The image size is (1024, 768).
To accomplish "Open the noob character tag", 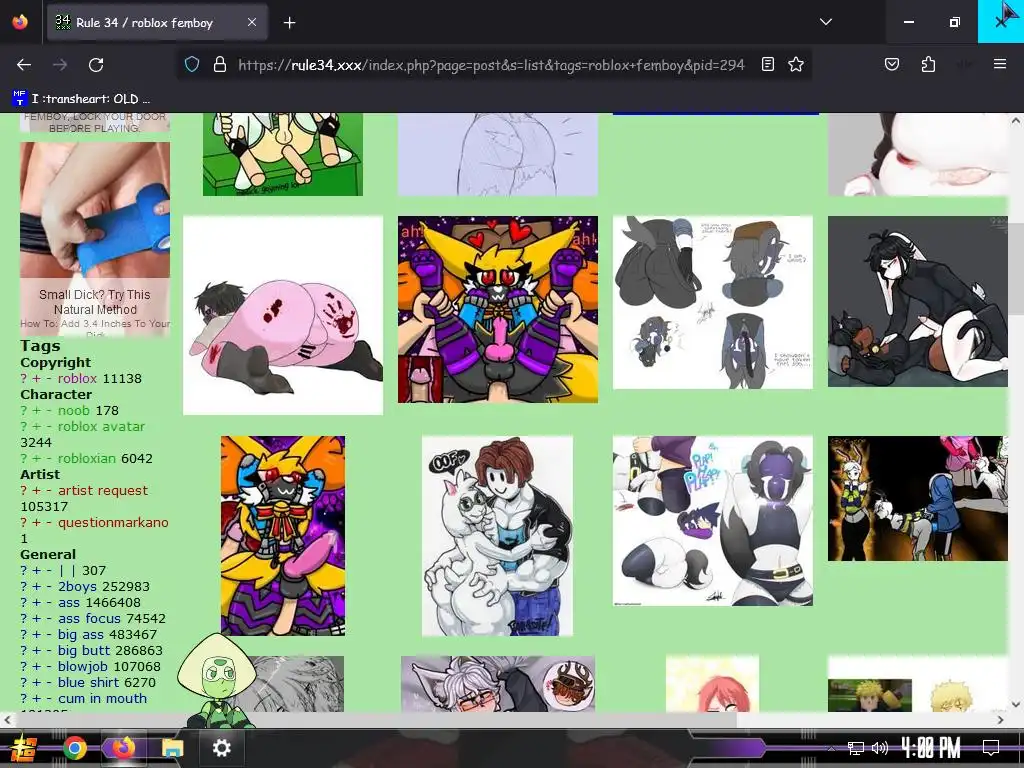I will [74, 411].
